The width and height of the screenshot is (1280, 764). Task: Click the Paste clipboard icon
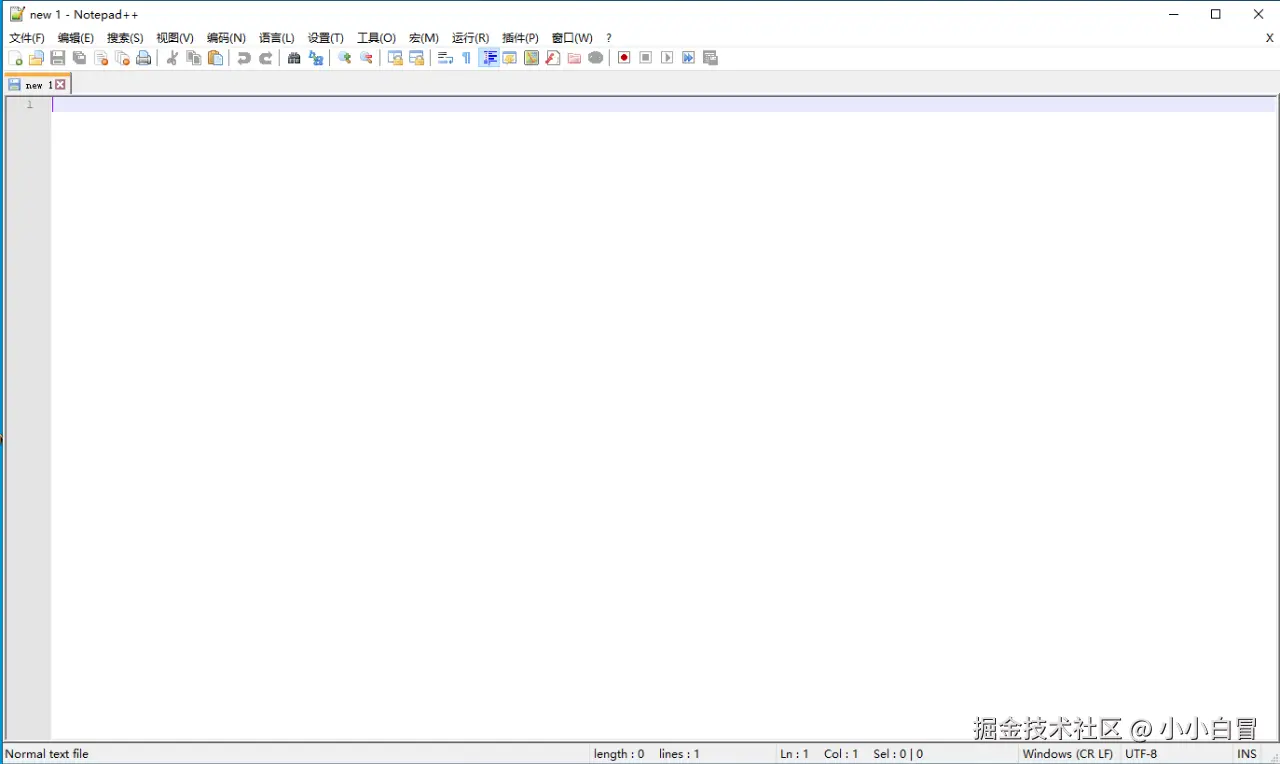[x=215, y=58]
